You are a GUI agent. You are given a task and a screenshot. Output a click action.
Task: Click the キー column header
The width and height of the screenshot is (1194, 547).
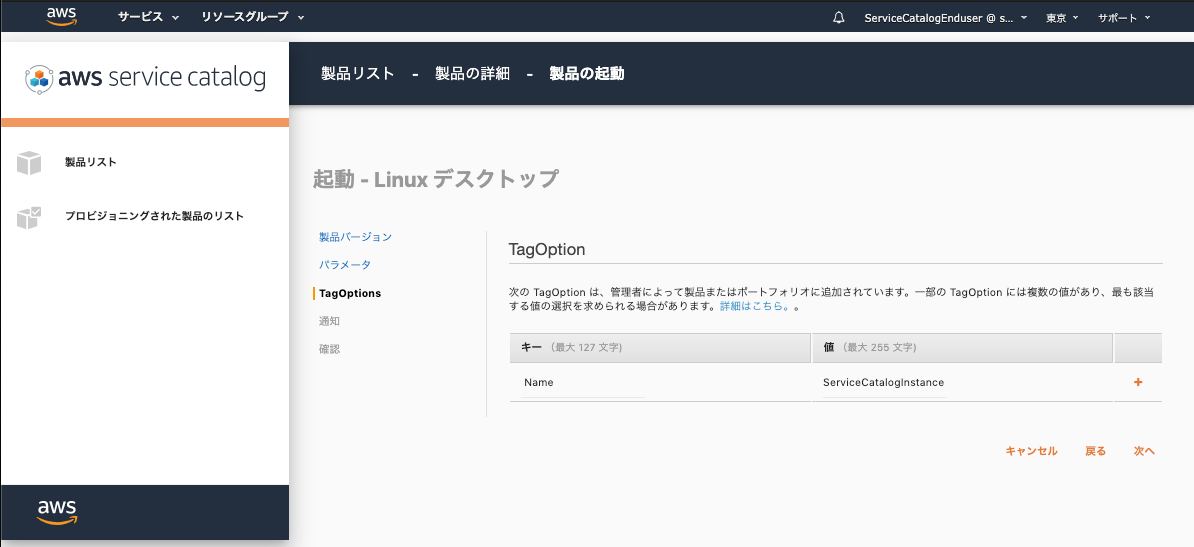660,348
